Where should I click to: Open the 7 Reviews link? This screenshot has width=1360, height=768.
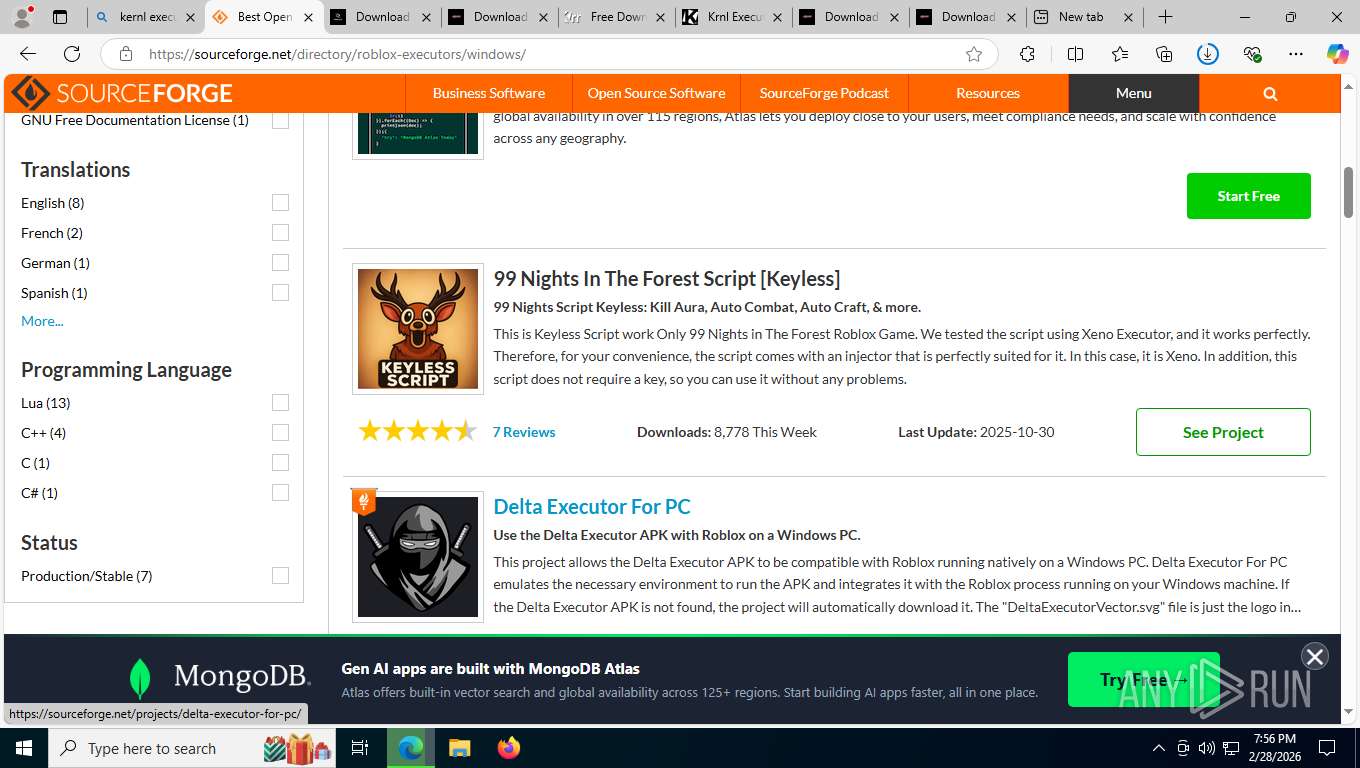pyautogui.click(x=524, y=432)
